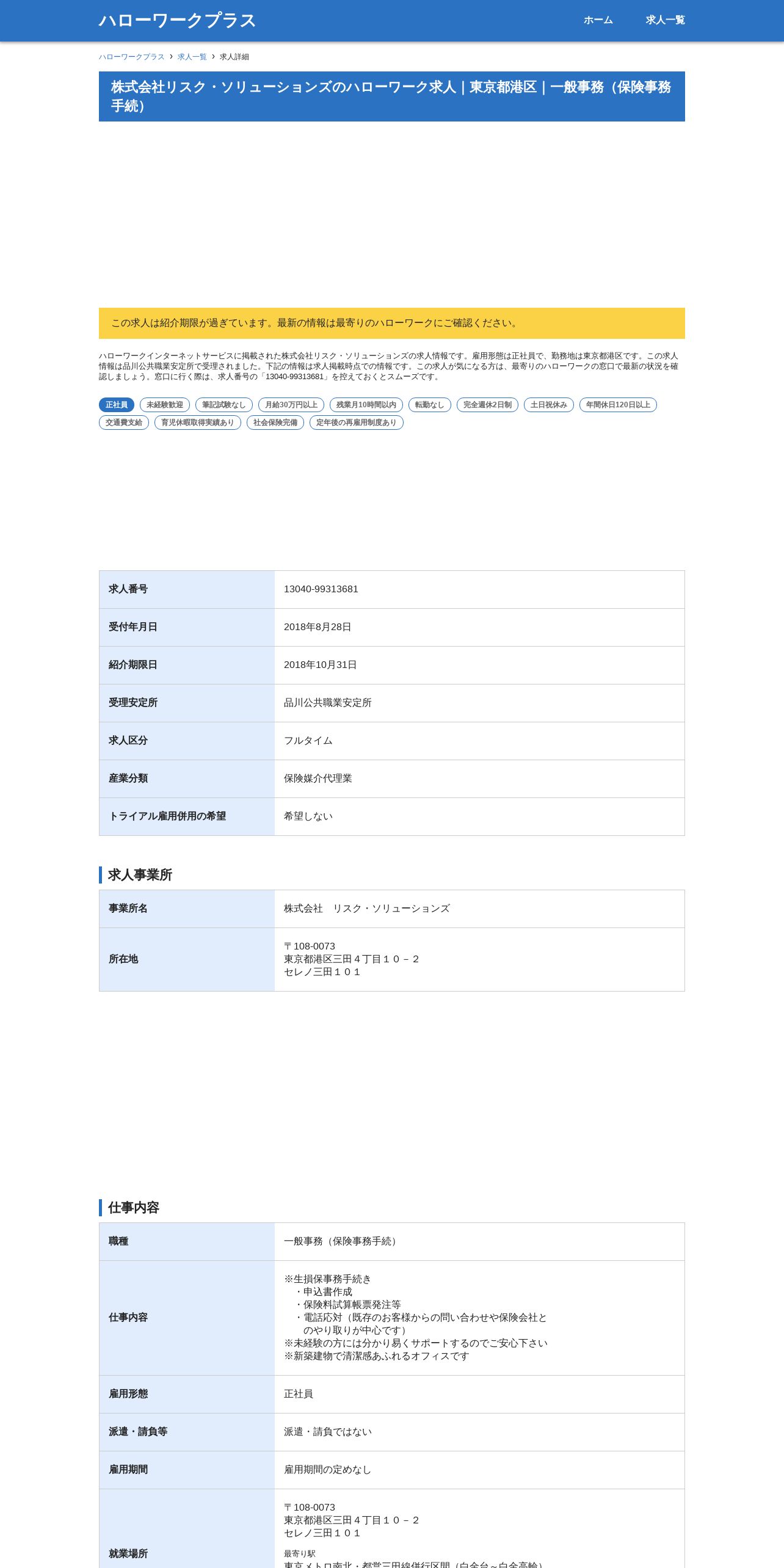Select the 求人詳細 breadcrumb text
The image size is (784, 1568).
coord(234,57)
